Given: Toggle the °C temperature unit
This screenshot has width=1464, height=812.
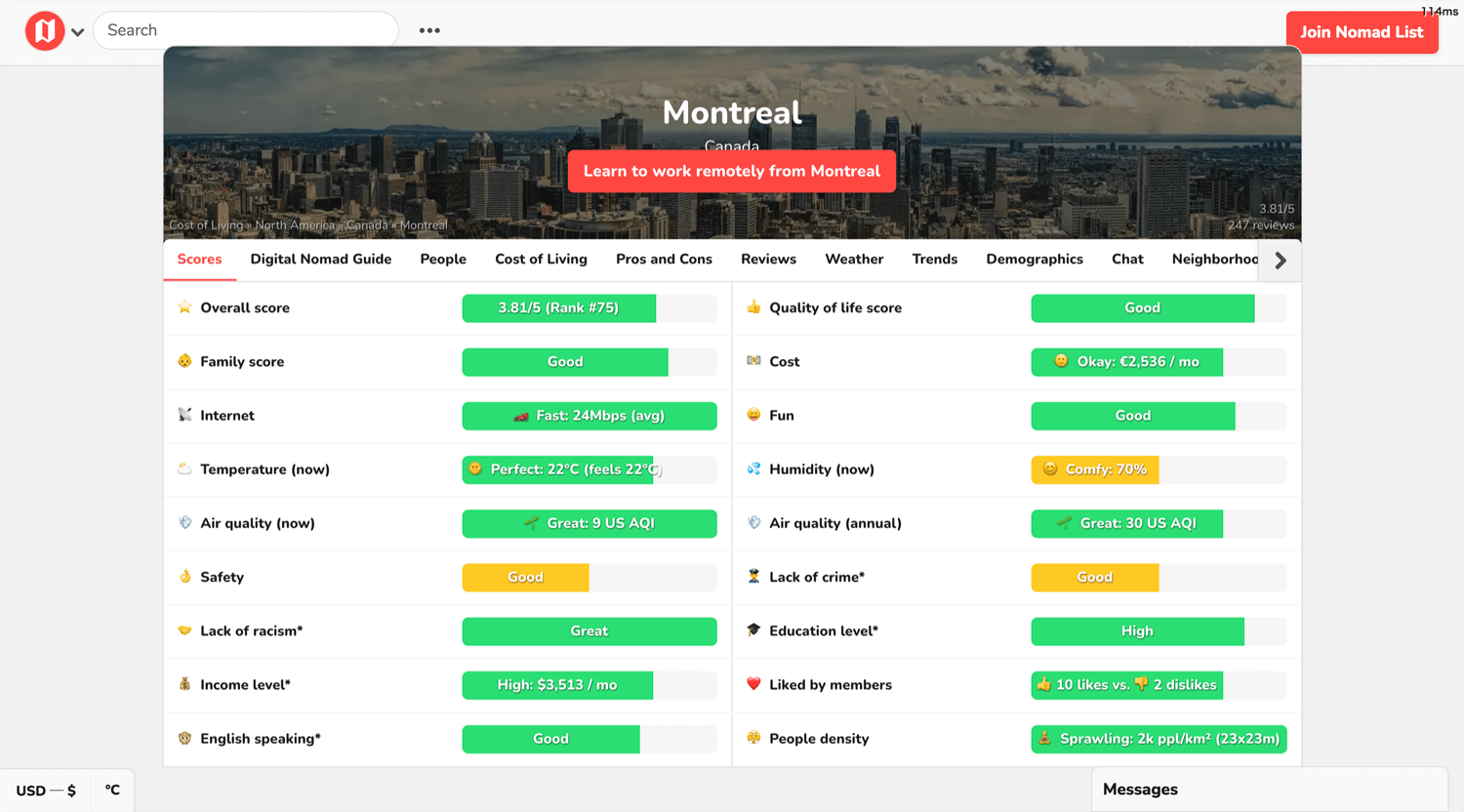Looking at the screenshot, I should (112, 791).
